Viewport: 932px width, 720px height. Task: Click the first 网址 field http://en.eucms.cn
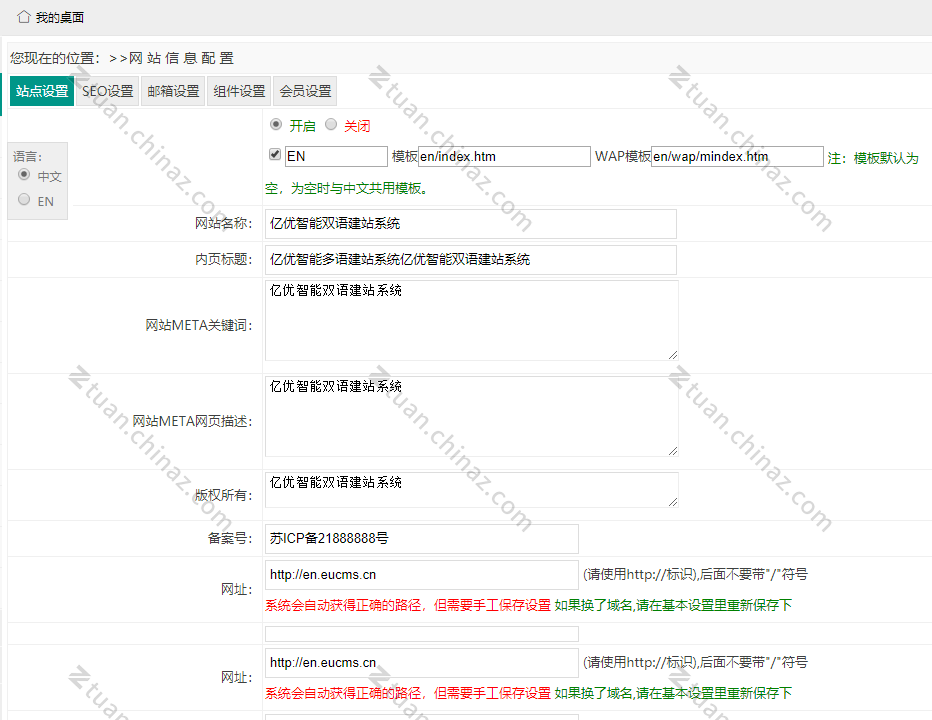(x=421, y=575)
